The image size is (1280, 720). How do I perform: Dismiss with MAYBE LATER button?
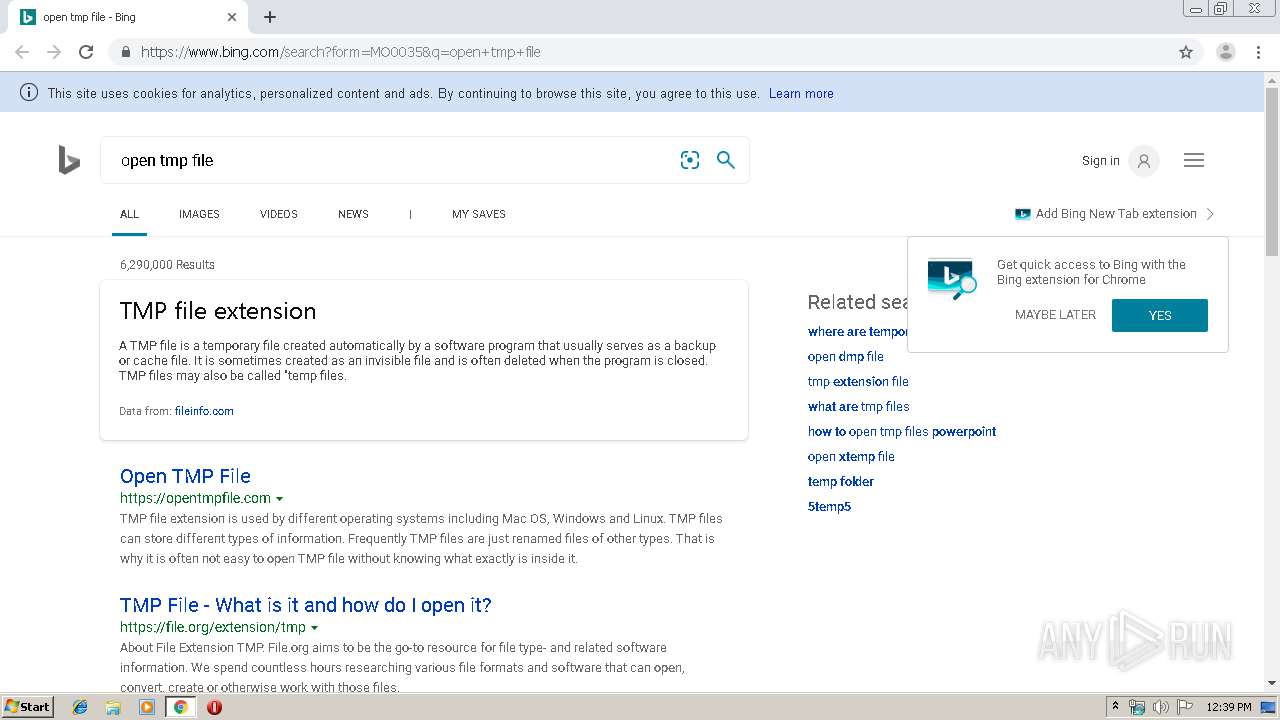click(1055, 315)
